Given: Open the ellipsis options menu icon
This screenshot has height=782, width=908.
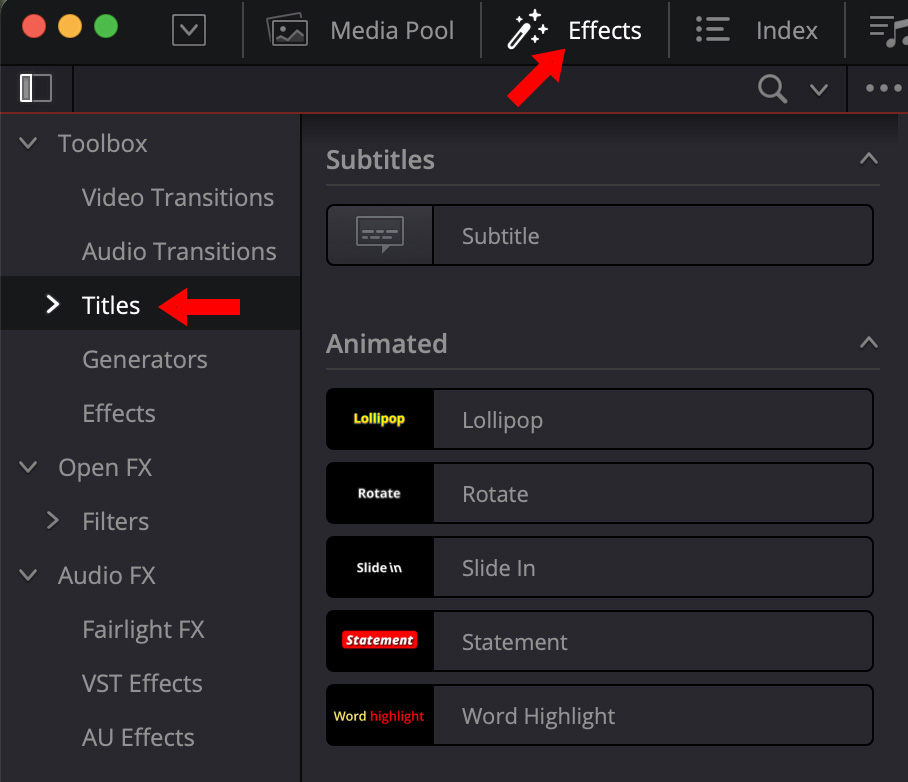Looking at the screenshot, I should click(881, 89).
